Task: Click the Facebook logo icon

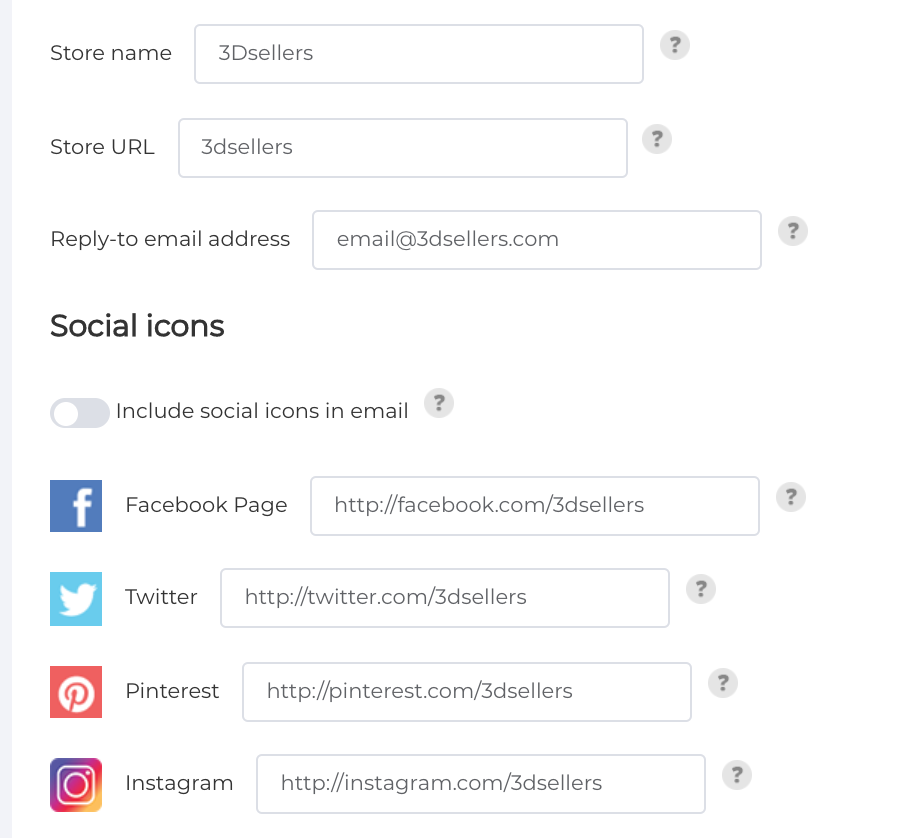Action: pos(76,506)
